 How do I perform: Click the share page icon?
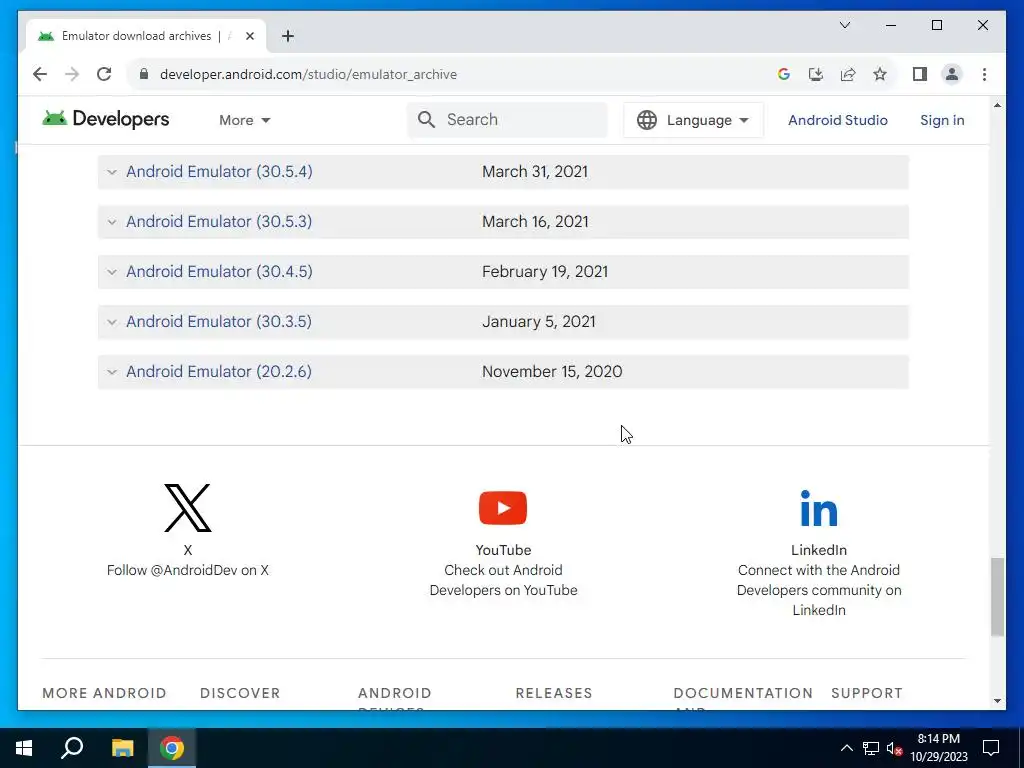coord(848,74)
